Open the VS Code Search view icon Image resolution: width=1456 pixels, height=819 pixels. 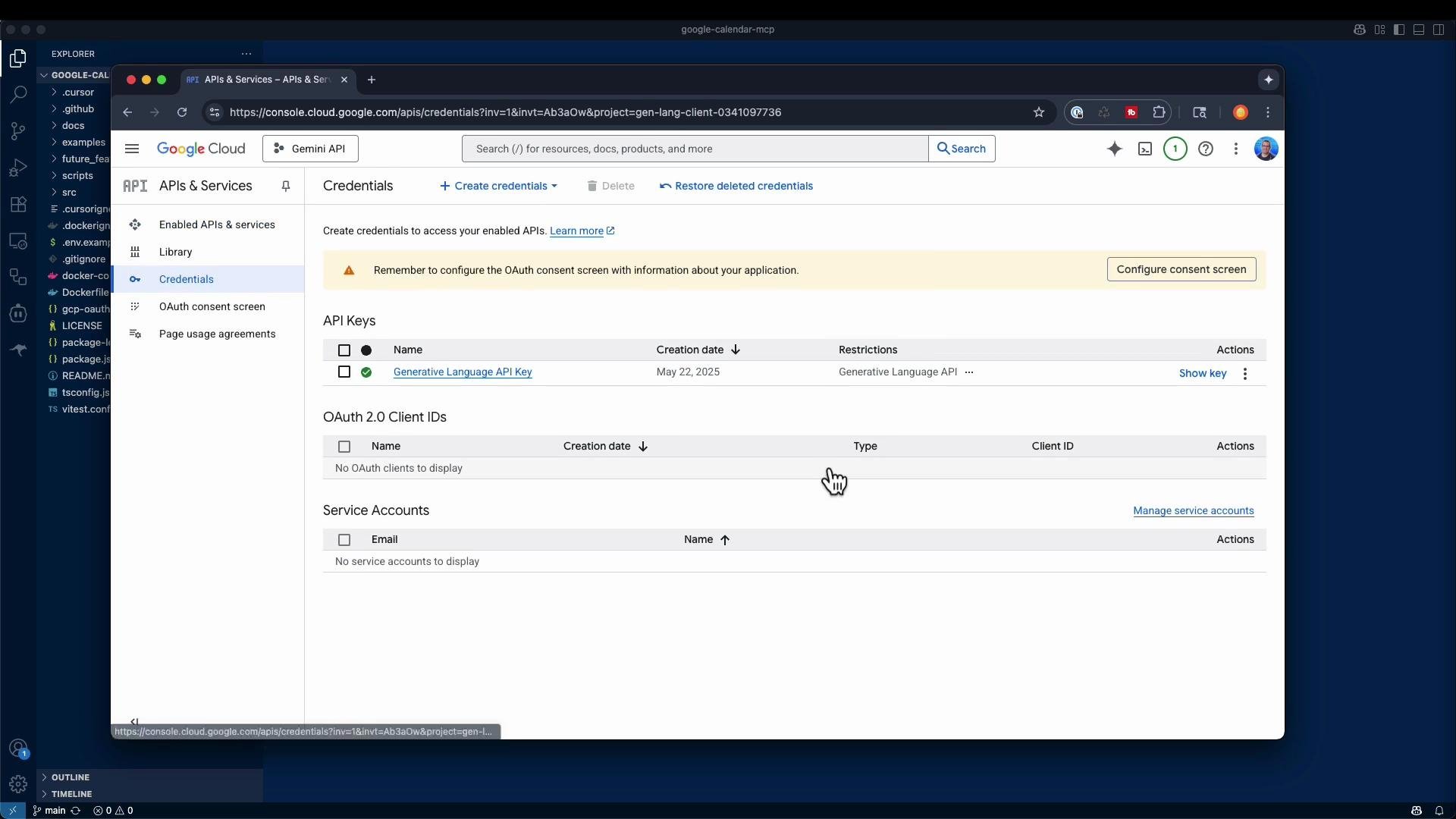18,95
